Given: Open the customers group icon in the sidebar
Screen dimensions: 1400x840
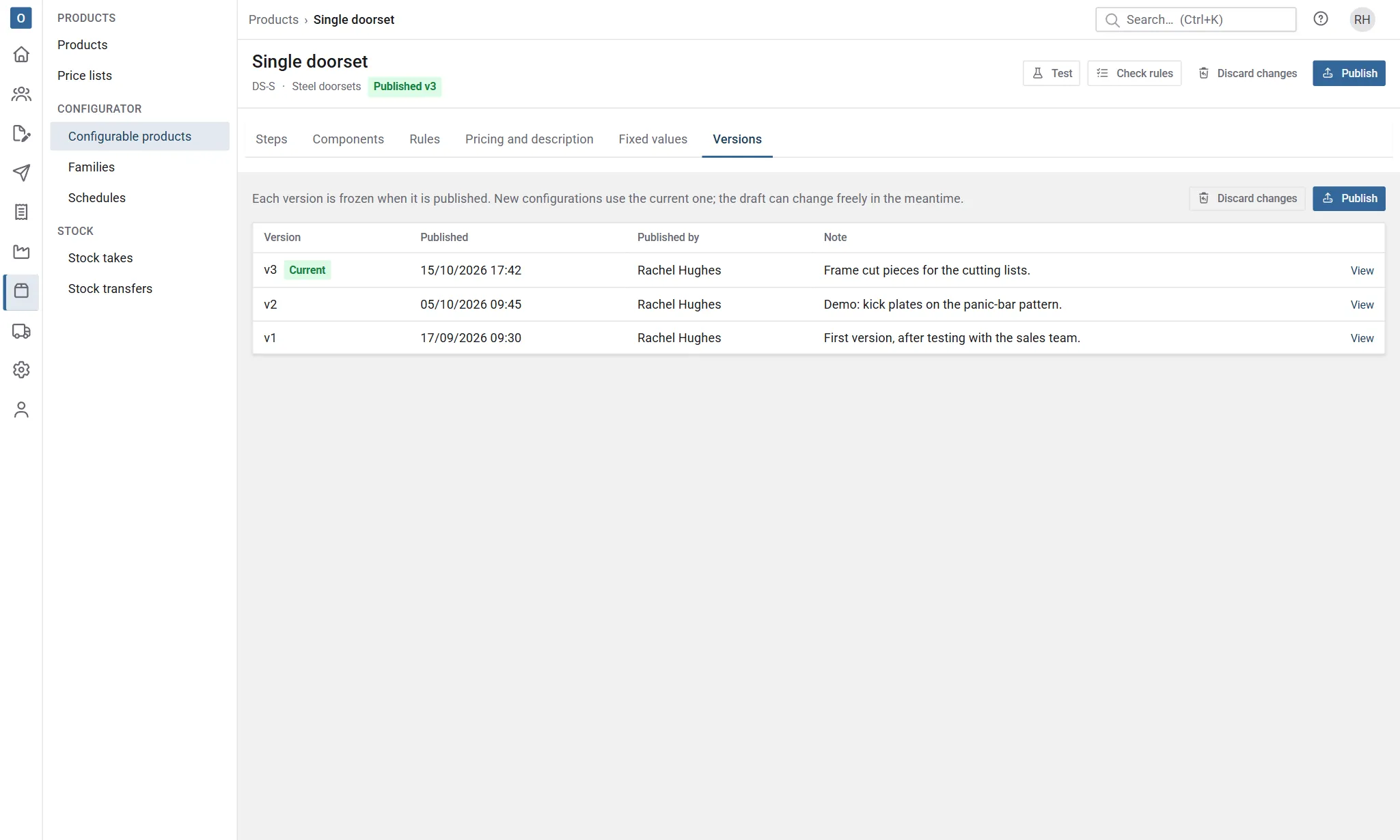Looking at the screenshot, I should coord(21,94).
